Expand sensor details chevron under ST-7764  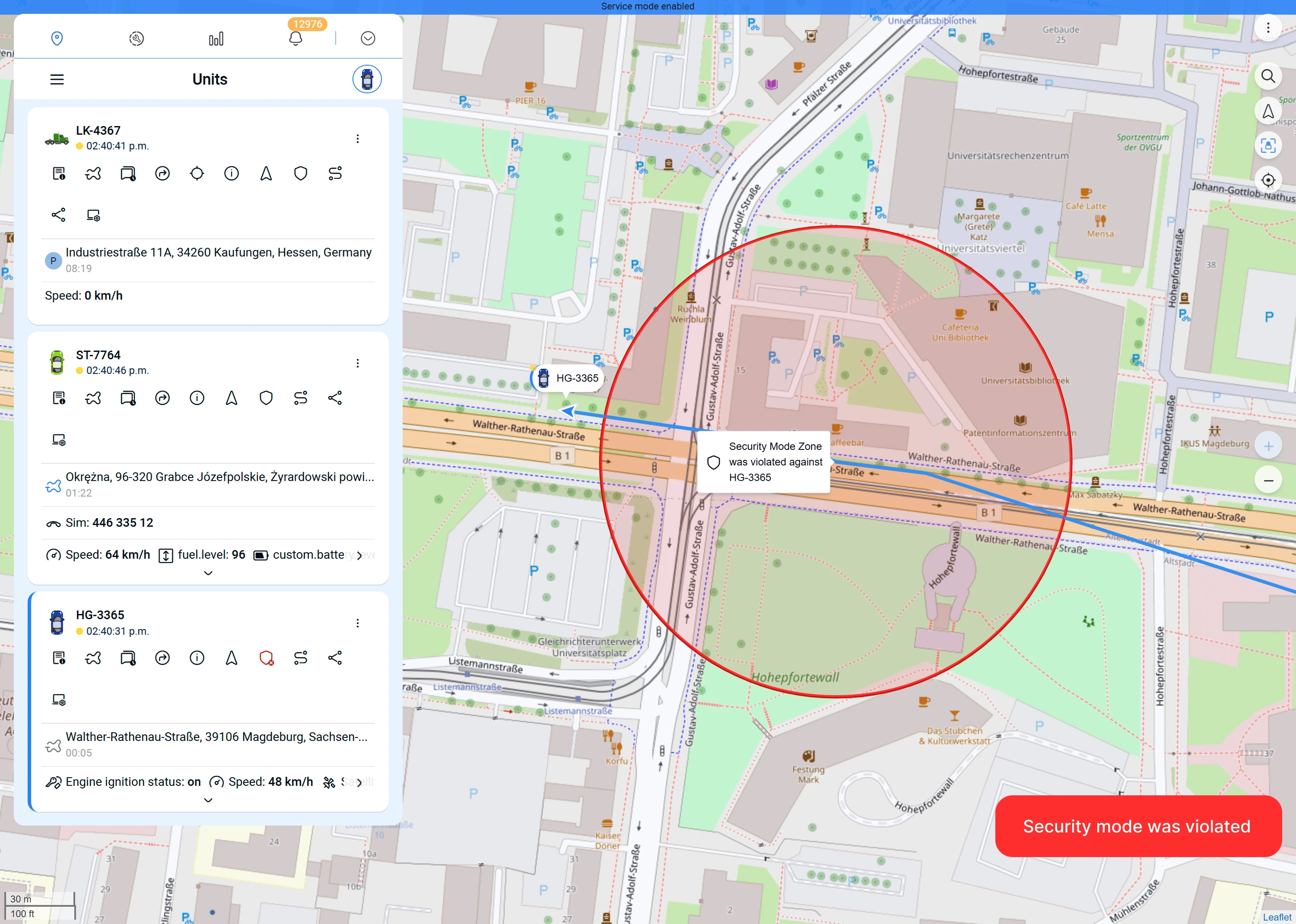point(208,573)
